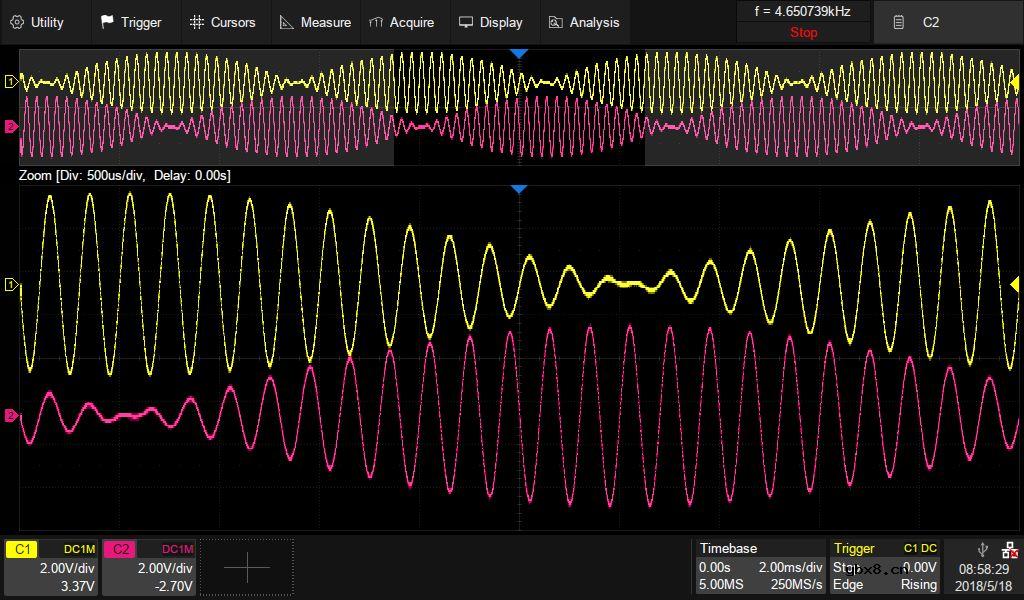Expand the C2 panel in top right
1024x600 pixels.
click(x=930, y=22)
